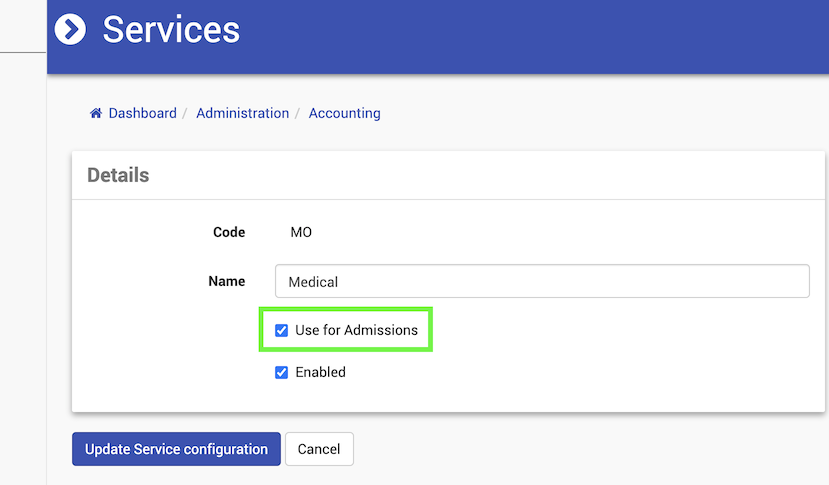Open the Dashboard breadcrumb link
Screen dimensions: 829x485
coord(142,113)
